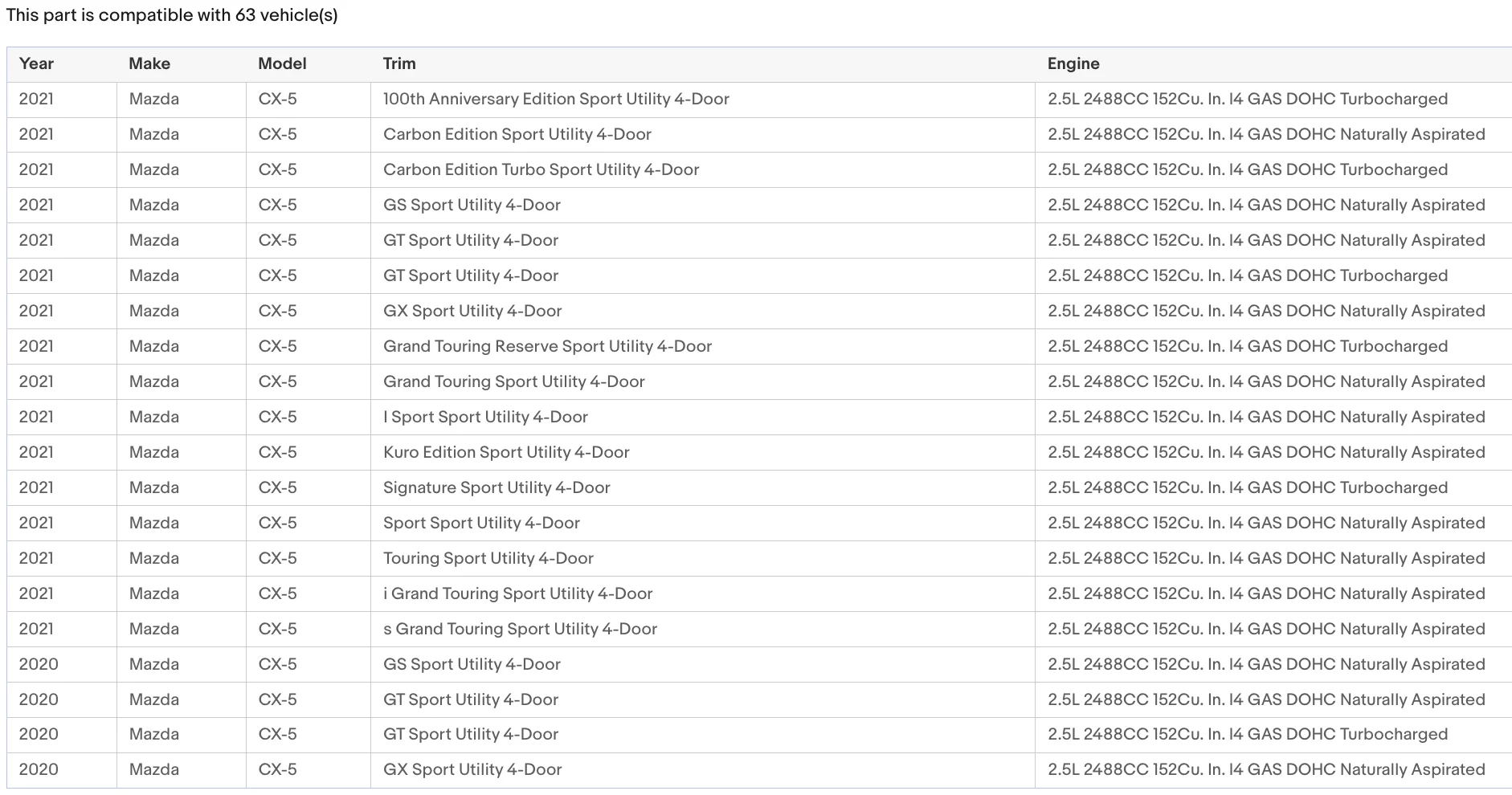Select the "i Grand Touring Sport Utility 4-Door" trim
The height and width of the screenshot is (795, 1512).
(517, 593)
